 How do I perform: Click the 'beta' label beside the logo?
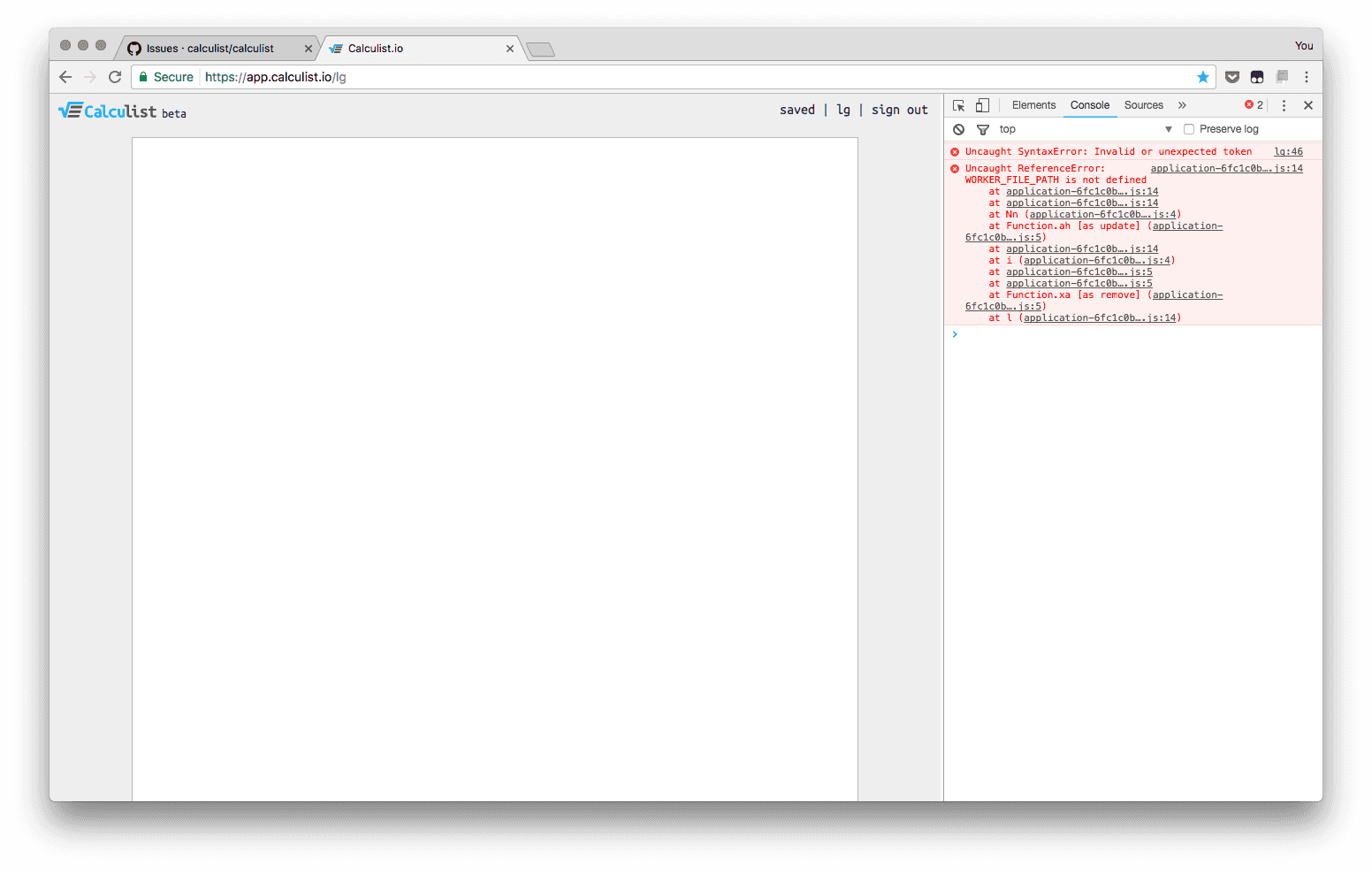point(174,114)
